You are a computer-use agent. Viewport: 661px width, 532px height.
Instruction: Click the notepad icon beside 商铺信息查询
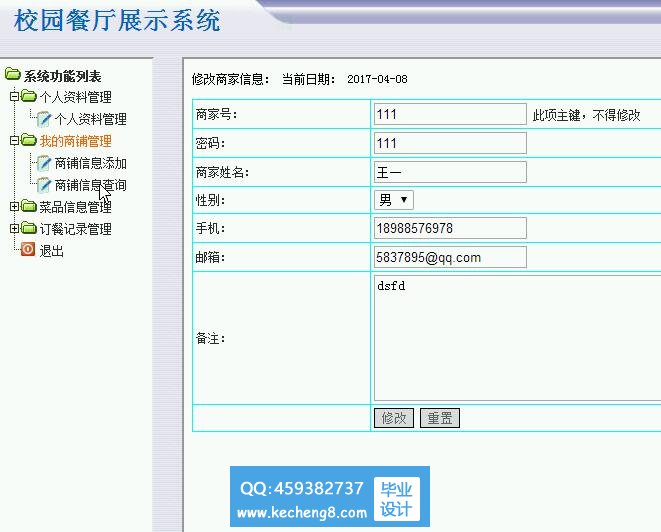point(44,185)
